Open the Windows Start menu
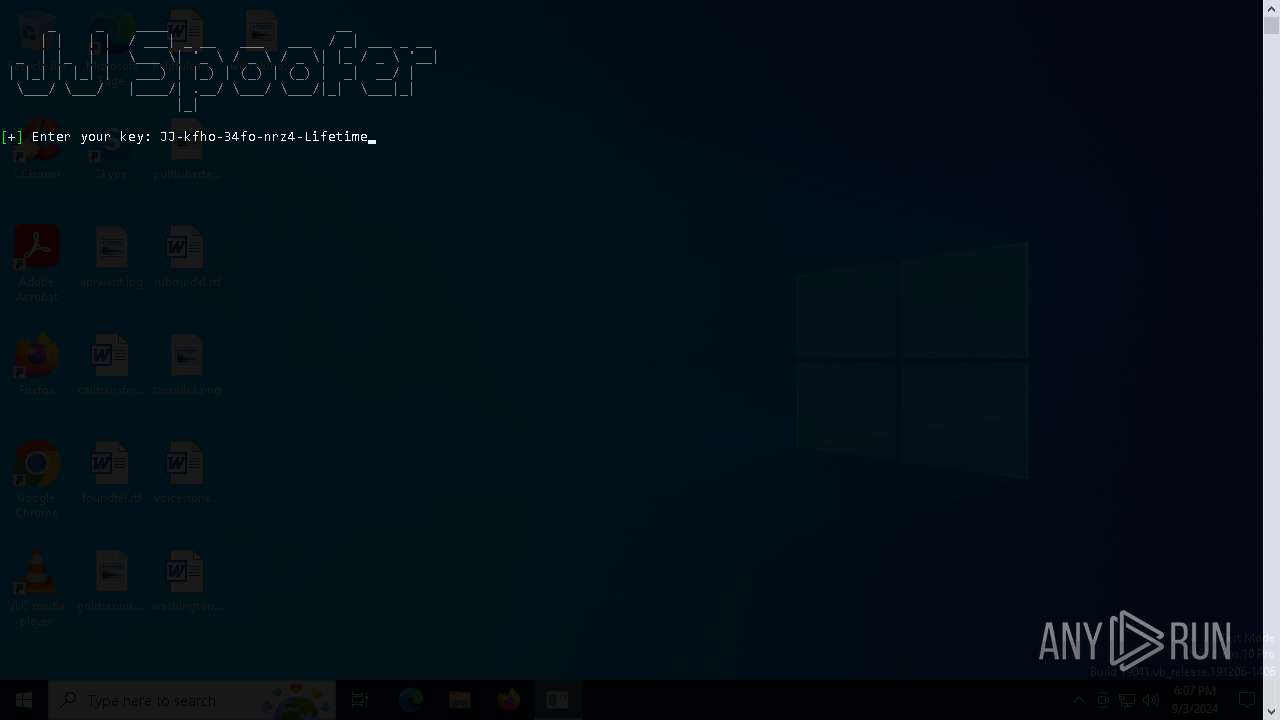The image size is (1280, 720). 24,700
